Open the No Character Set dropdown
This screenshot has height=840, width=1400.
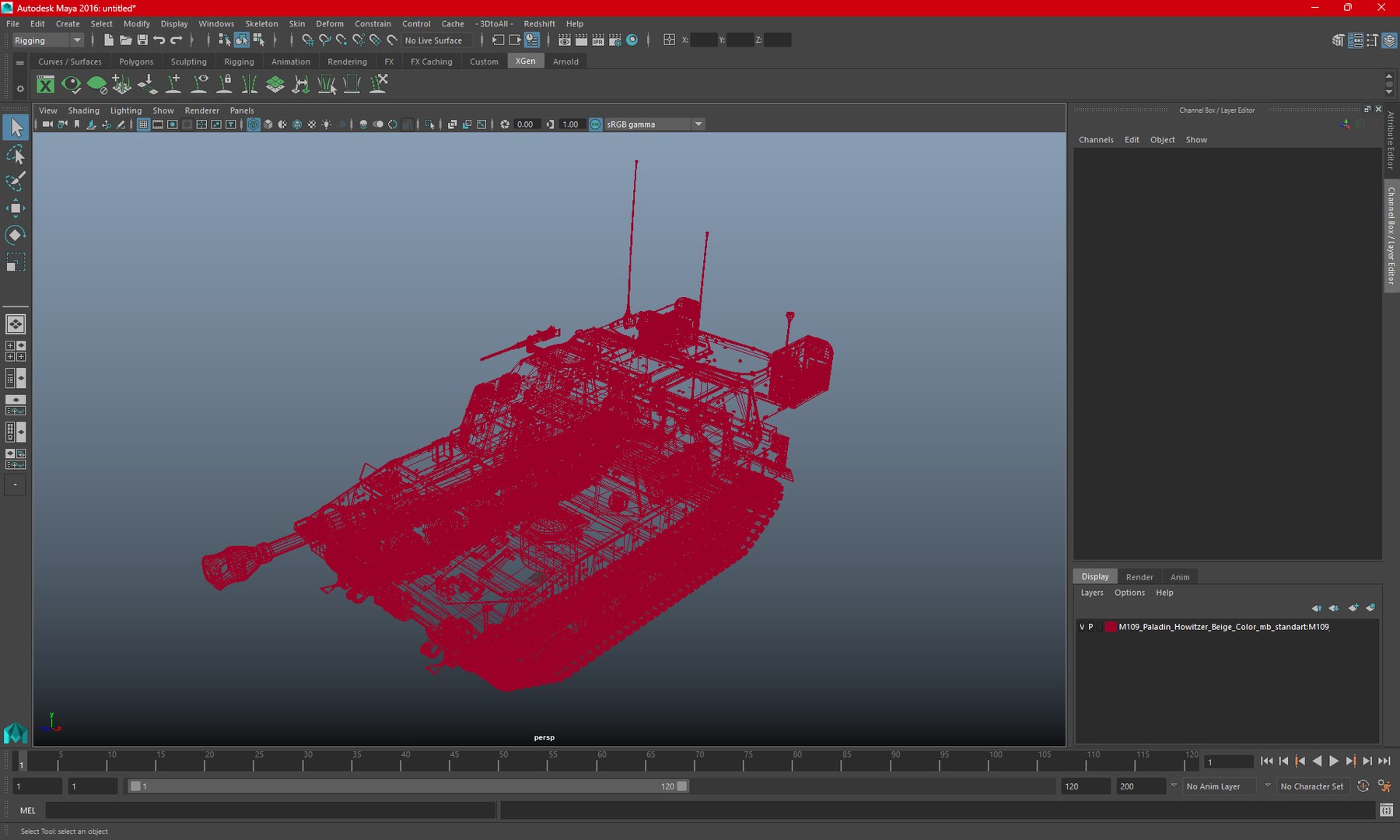[x=1312, y=786]
